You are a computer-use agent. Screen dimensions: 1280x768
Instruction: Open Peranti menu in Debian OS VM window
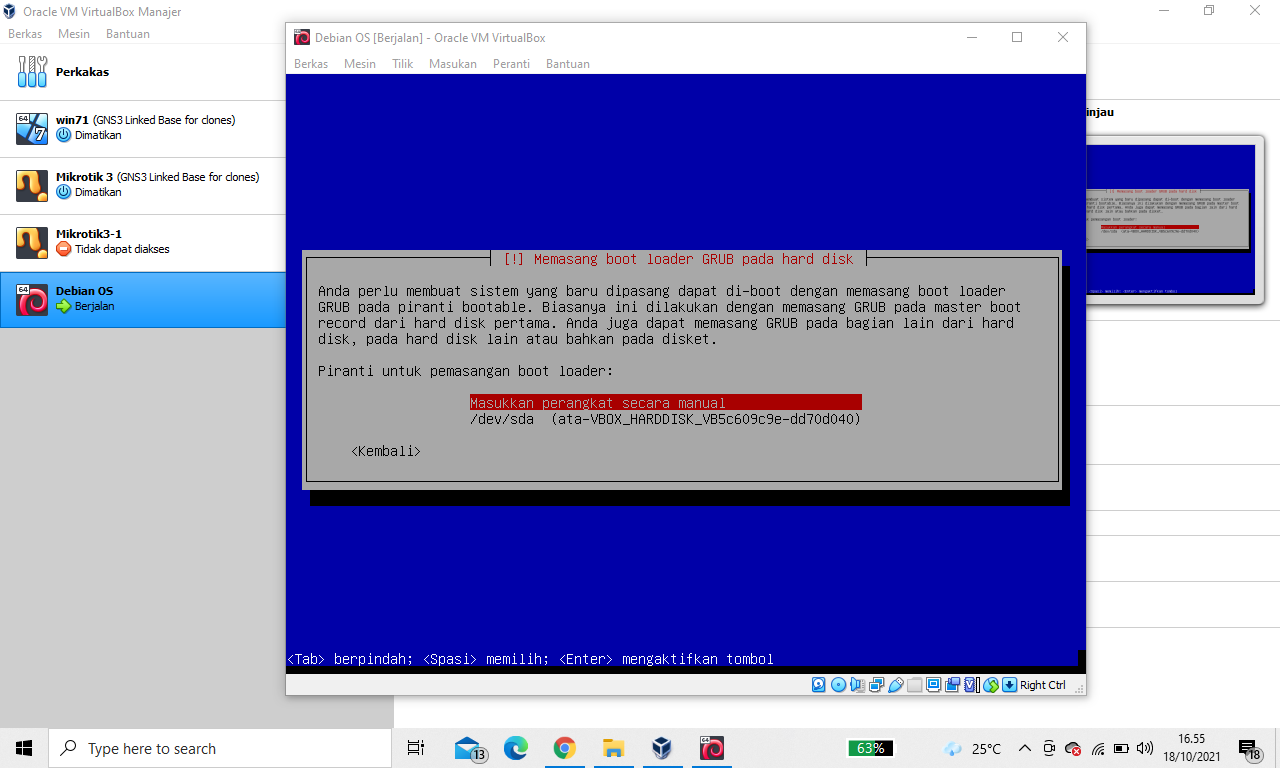point(511,64)
